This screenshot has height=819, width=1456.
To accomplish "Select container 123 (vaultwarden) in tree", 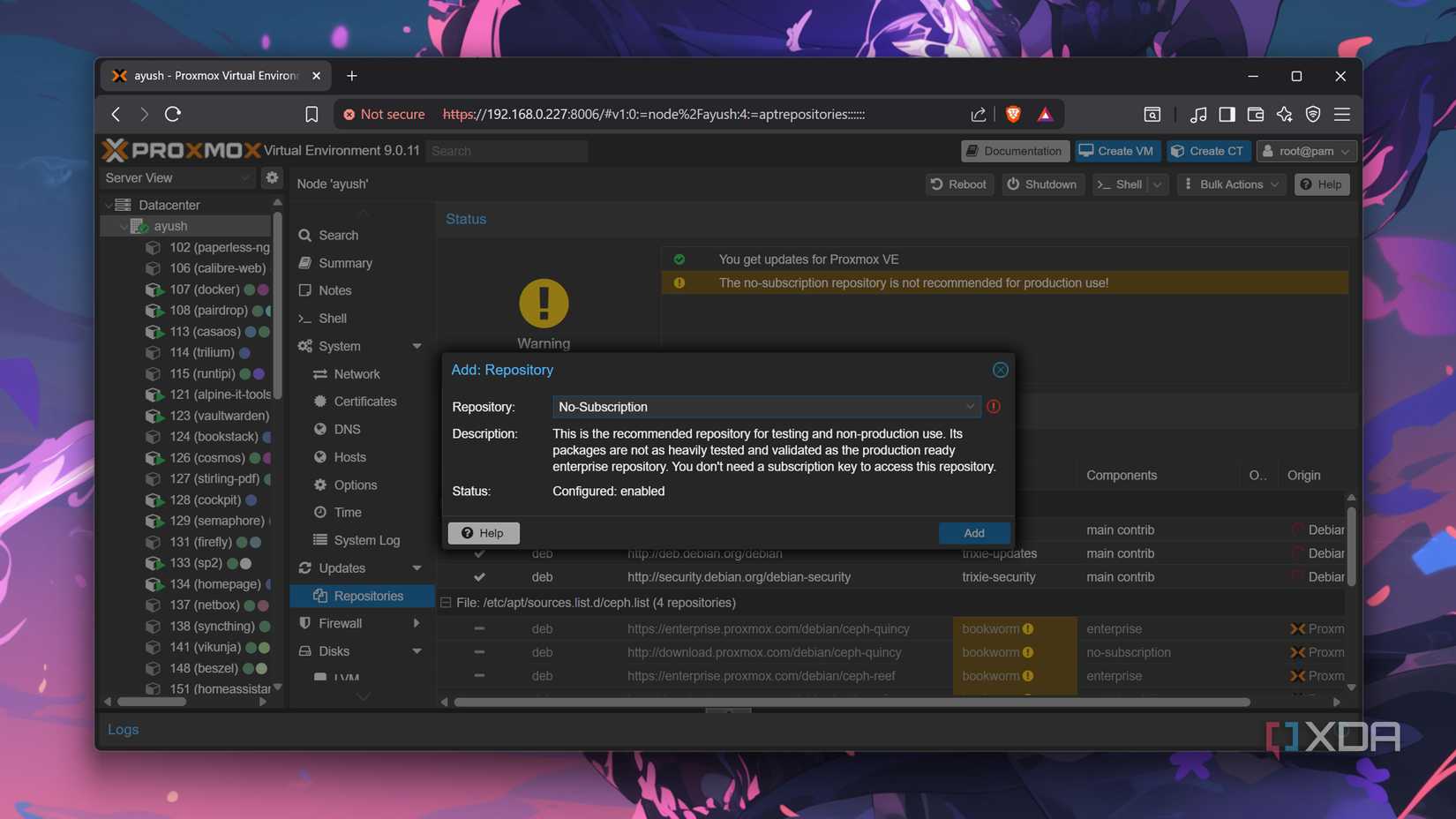I will (207, 416).
